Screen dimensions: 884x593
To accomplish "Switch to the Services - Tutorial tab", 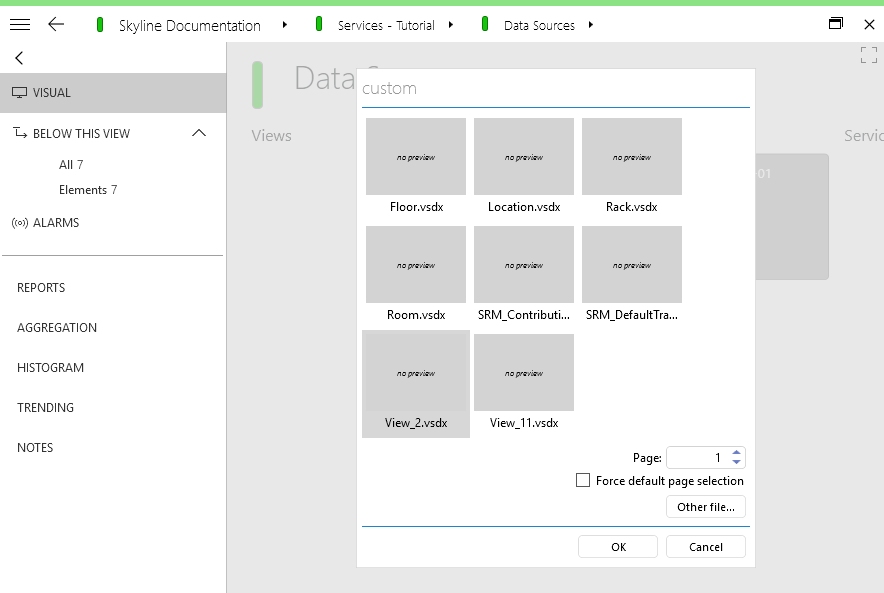I will point(385,24).
